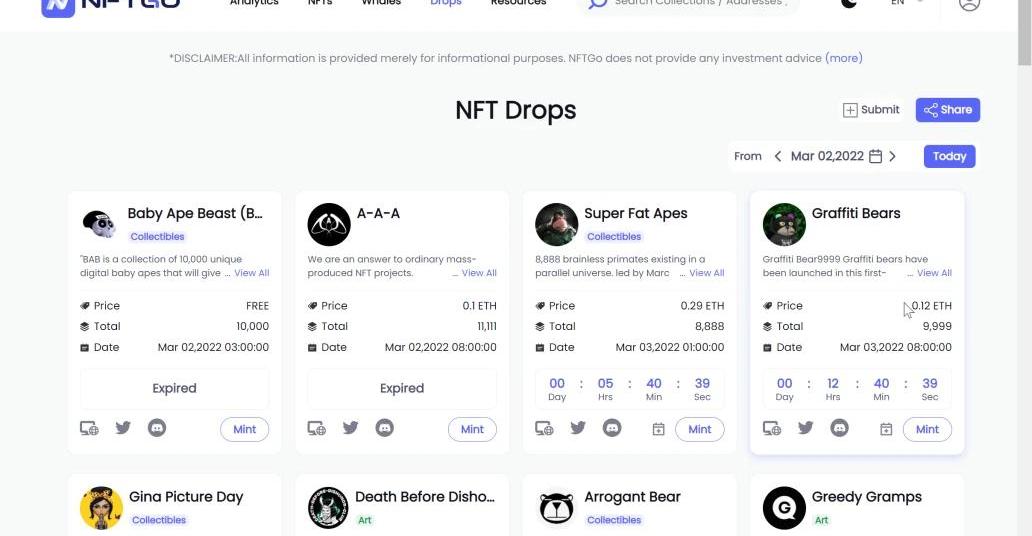Open website link icon for A-A-A
Image resolution: width=1032 pixels, height=536 pixels.
[317, 429]
